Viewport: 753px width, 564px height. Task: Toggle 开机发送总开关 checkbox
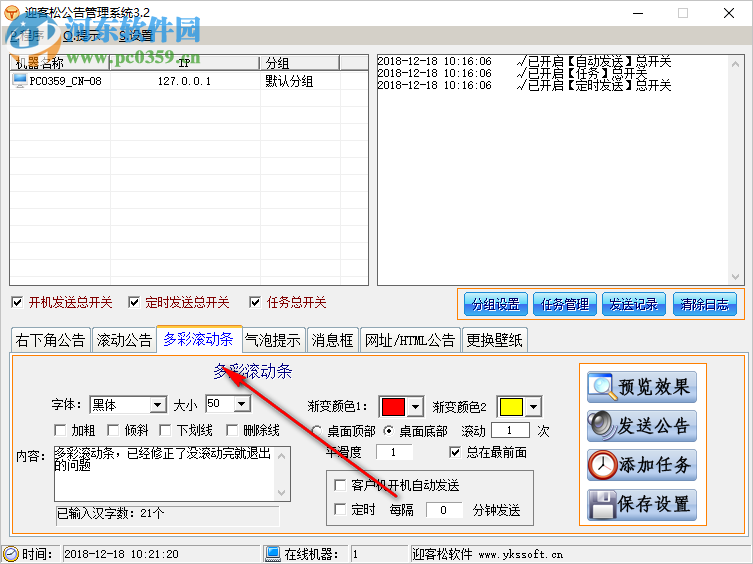(x=17, y=302)
